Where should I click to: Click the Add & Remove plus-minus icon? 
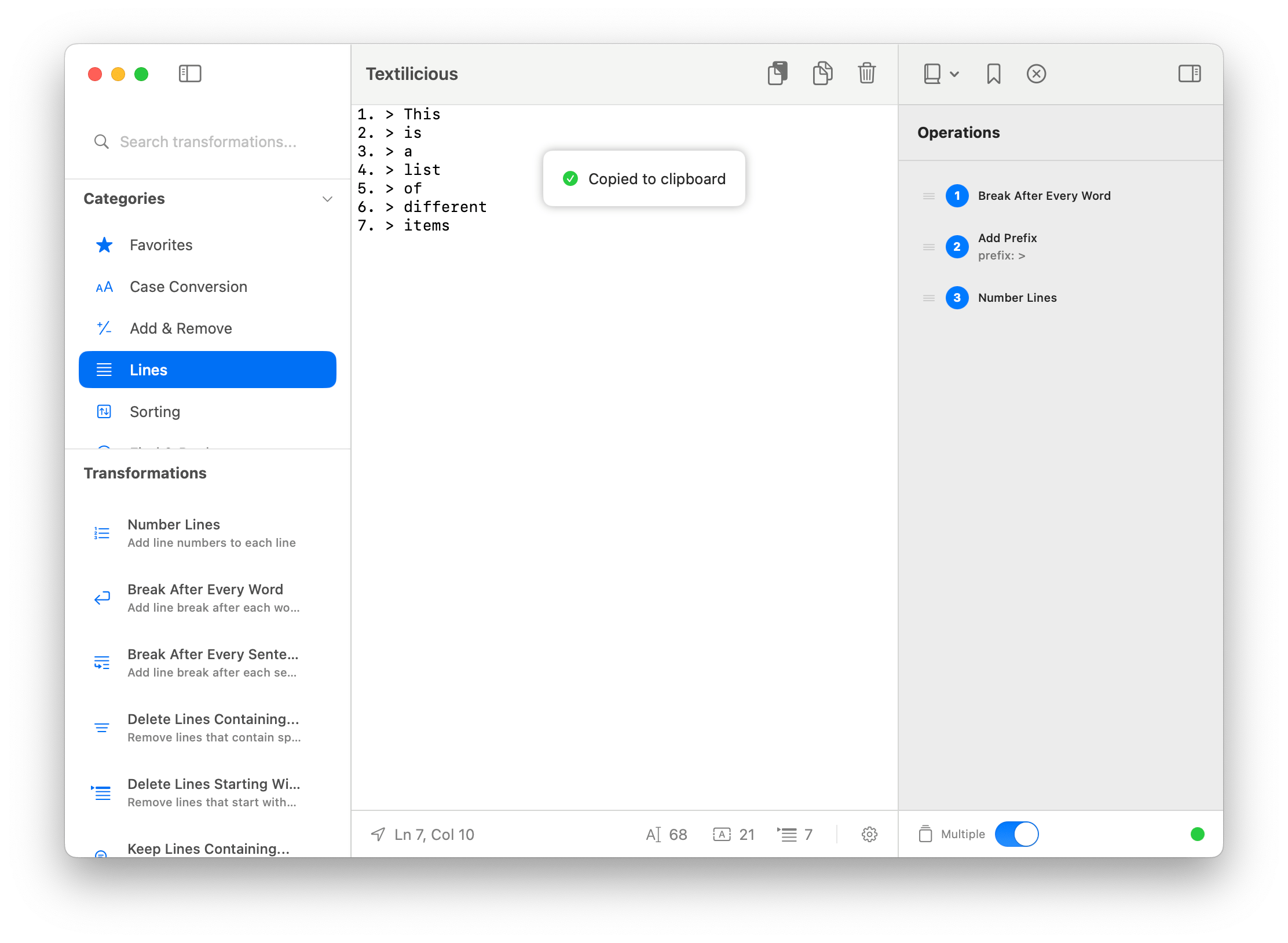tap(104, 328)
